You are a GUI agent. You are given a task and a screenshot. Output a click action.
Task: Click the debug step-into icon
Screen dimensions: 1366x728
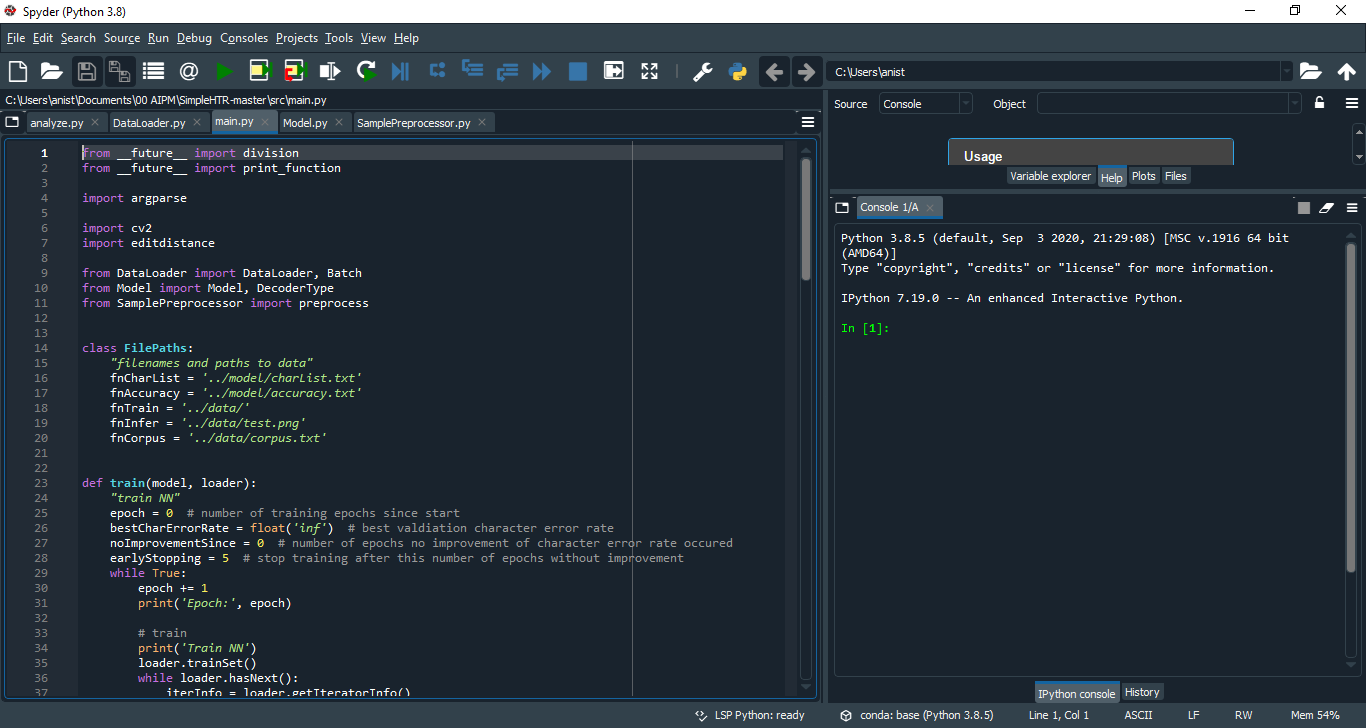472,71
